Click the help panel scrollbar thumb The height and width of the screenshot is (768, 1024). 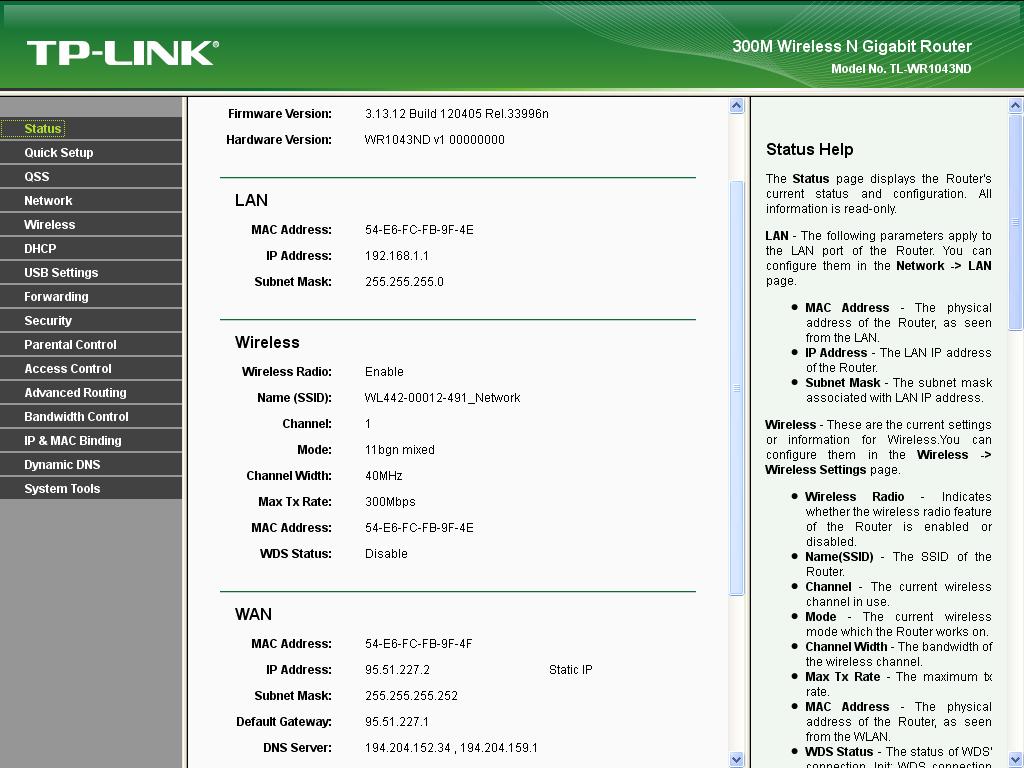point(1016,223)
